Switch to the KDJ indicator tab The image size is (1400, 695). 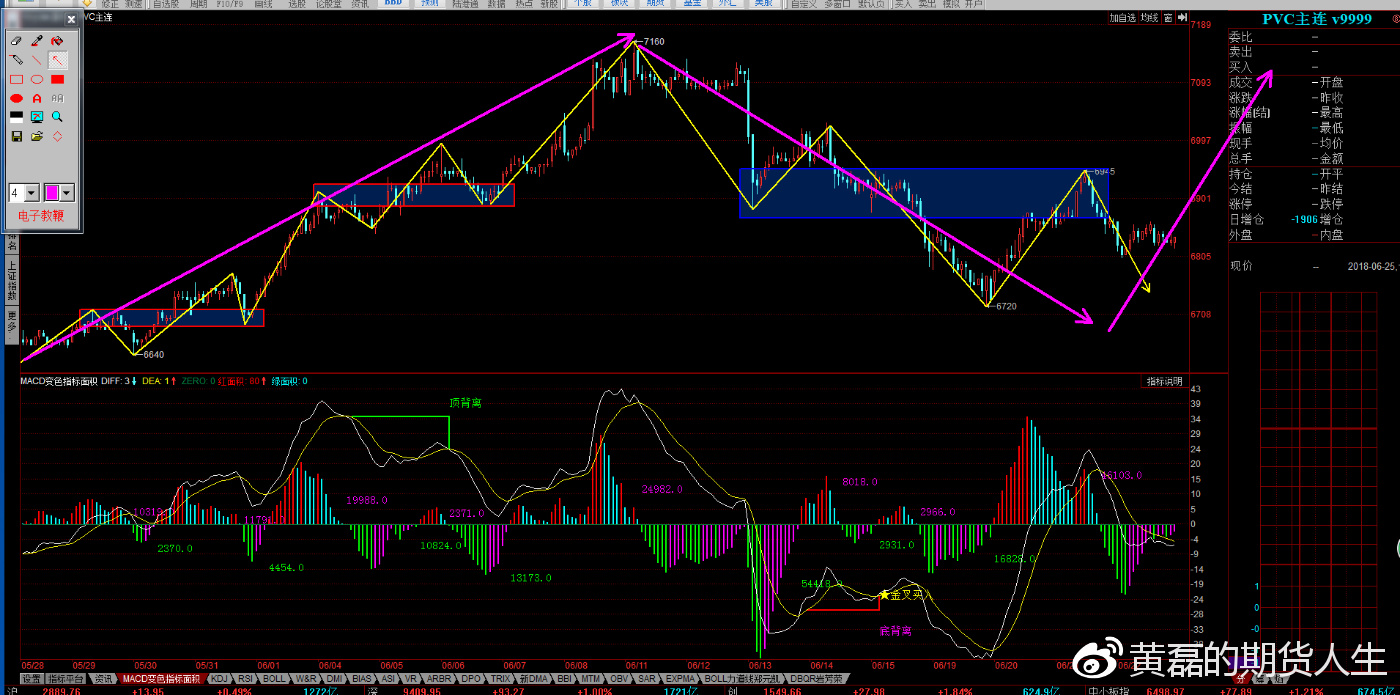[219, 679]
